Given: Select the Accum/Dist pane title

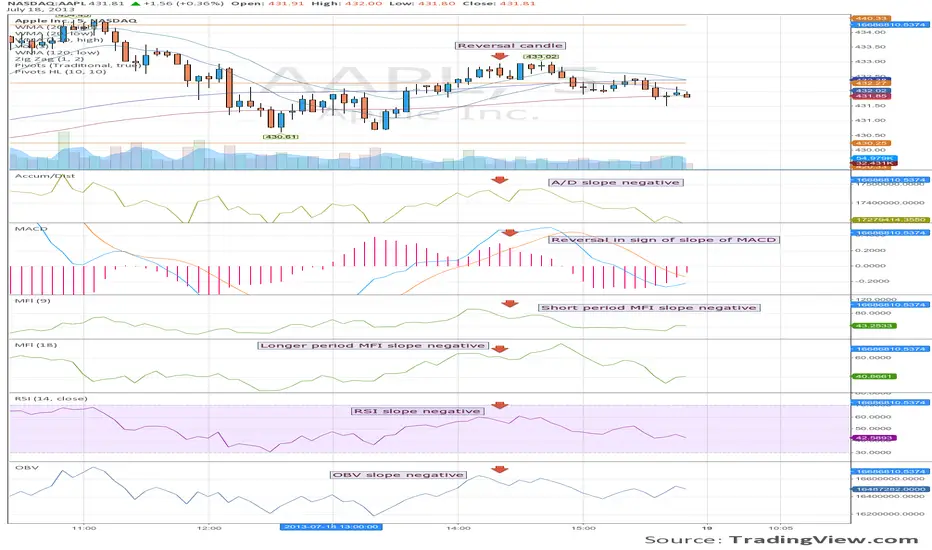Looking at the screenshot, I should click(45, 176).
